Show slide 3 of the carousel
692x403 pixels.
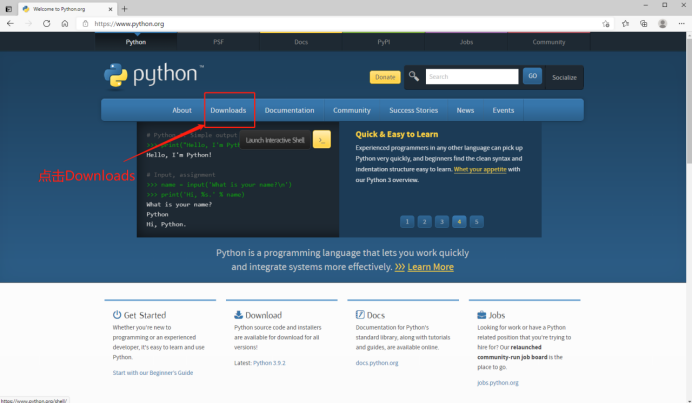coord(441,222)
